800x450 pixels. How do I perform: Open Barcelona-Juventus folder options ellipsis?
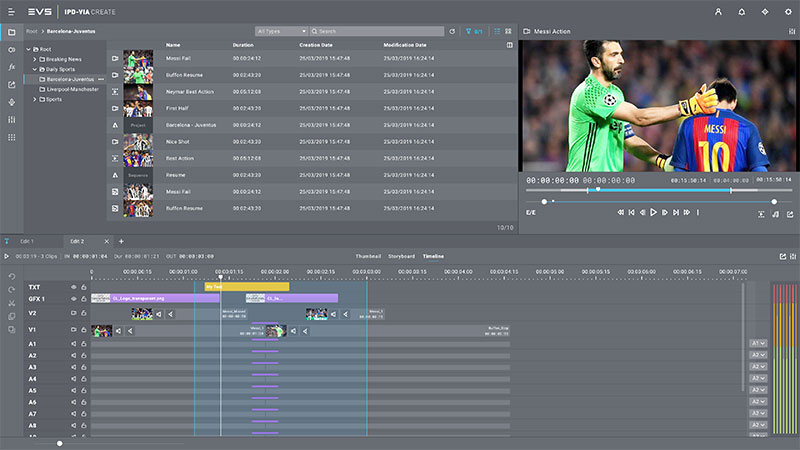[101, 79]
